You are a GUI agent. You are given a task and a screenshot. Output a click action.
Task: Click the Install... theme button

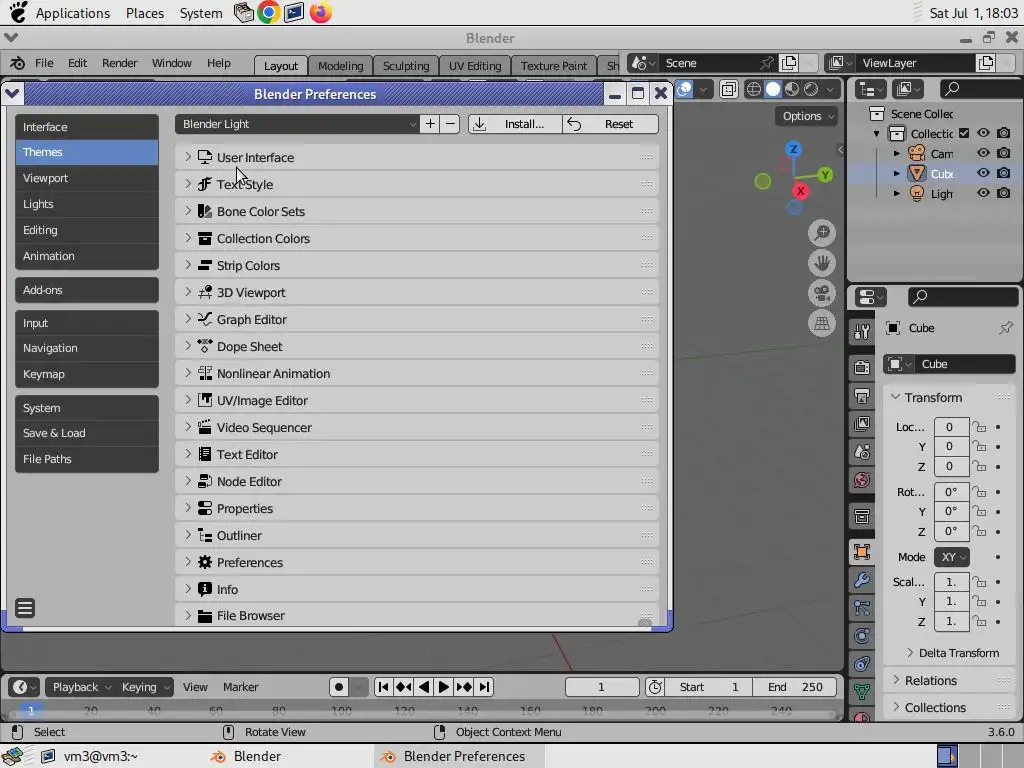tap(515, 124)
